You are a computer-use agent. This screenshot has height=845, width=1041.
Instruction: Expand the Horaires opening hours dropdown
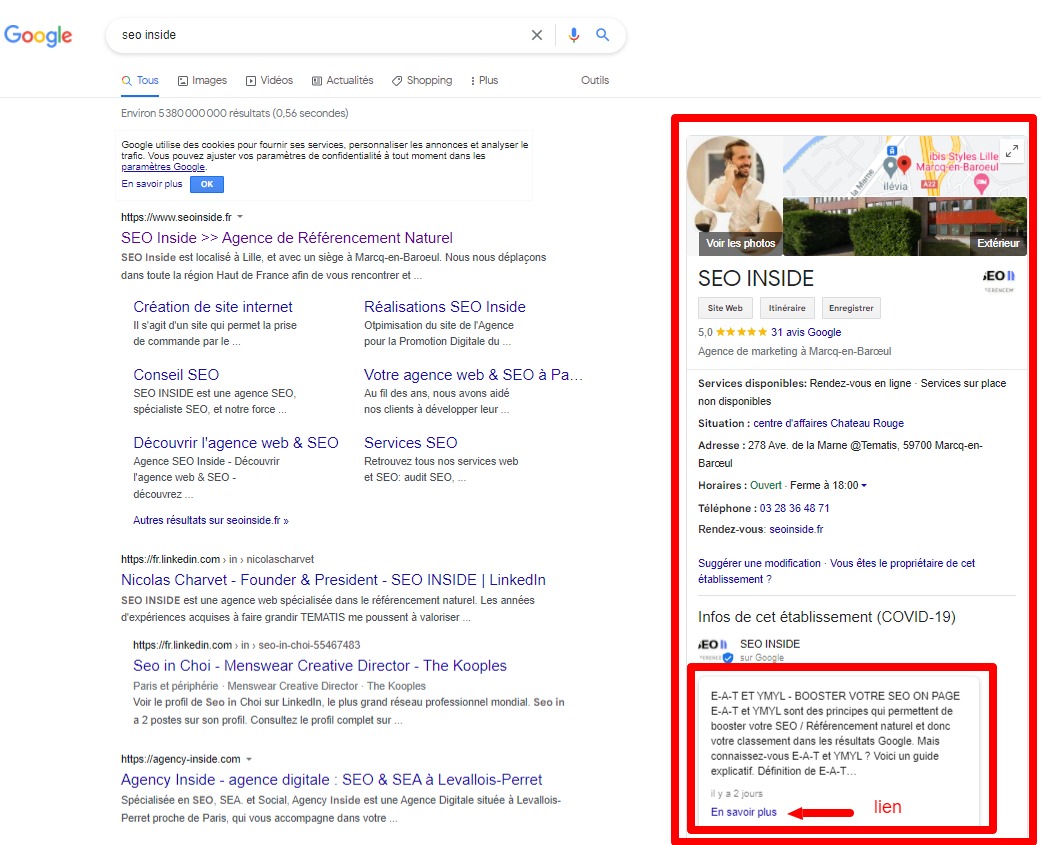pos(864,486)
